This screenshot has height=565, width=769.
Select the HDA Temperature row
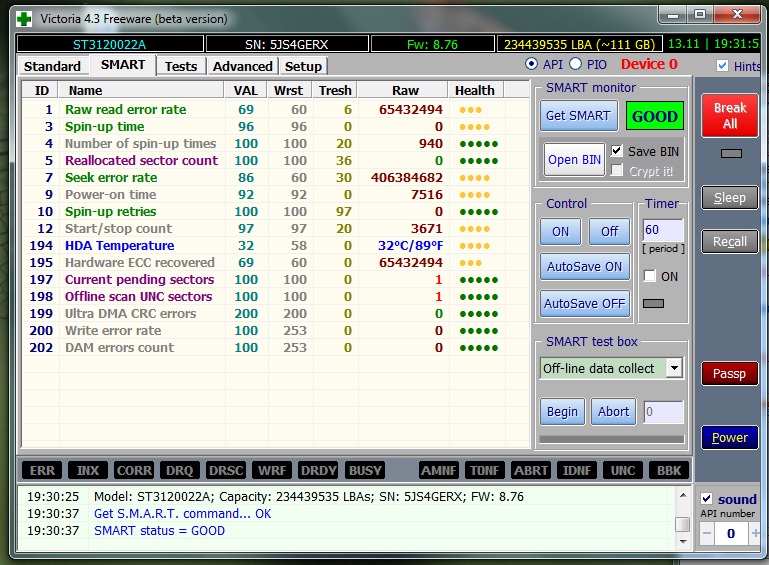click(275, 245)
